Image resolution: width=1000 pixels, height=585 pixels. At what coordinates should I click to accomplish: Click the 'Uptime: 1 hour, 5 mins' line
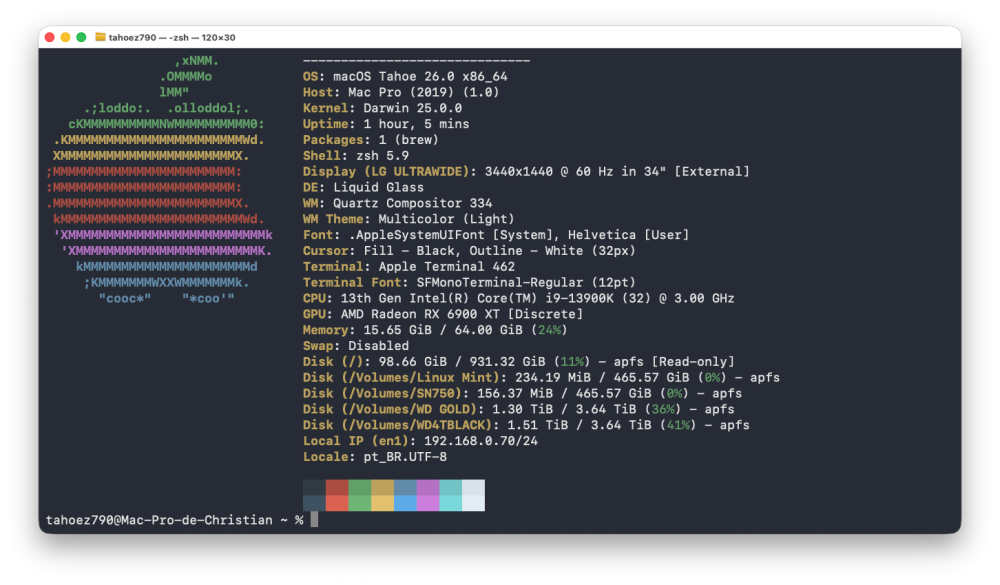coord(386,124)
